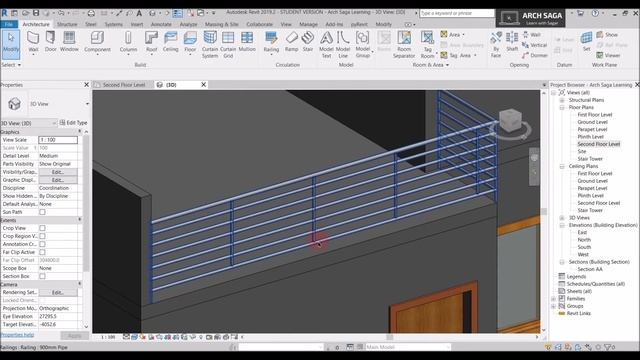Select the Shaft opening tool
Screen dimensions: 640x360
[x=512, y=42]
